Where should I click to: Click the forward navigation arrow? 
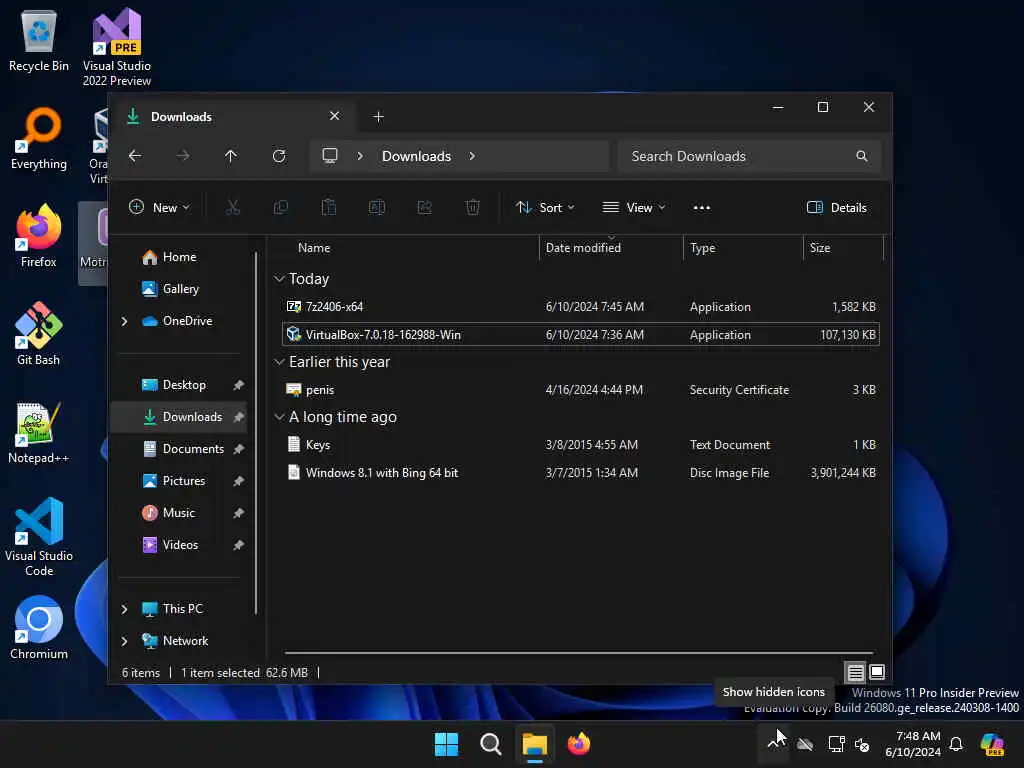pyautogui.click(x=183, y=156)
